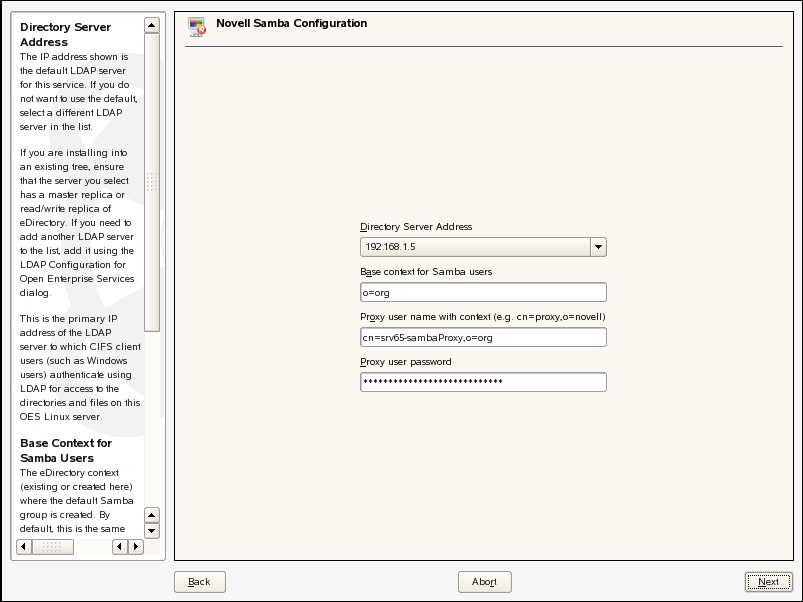Click the Novell Samba Configuration title text

coord(291,24)
